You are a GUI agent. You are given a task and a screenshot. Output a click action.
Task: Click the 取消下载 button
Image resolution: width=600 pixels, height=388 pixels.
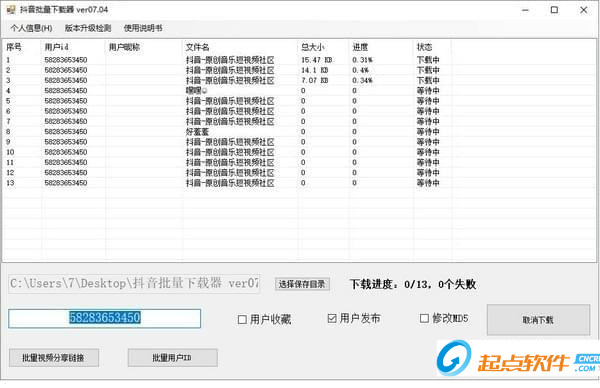[x=538, y=320]
